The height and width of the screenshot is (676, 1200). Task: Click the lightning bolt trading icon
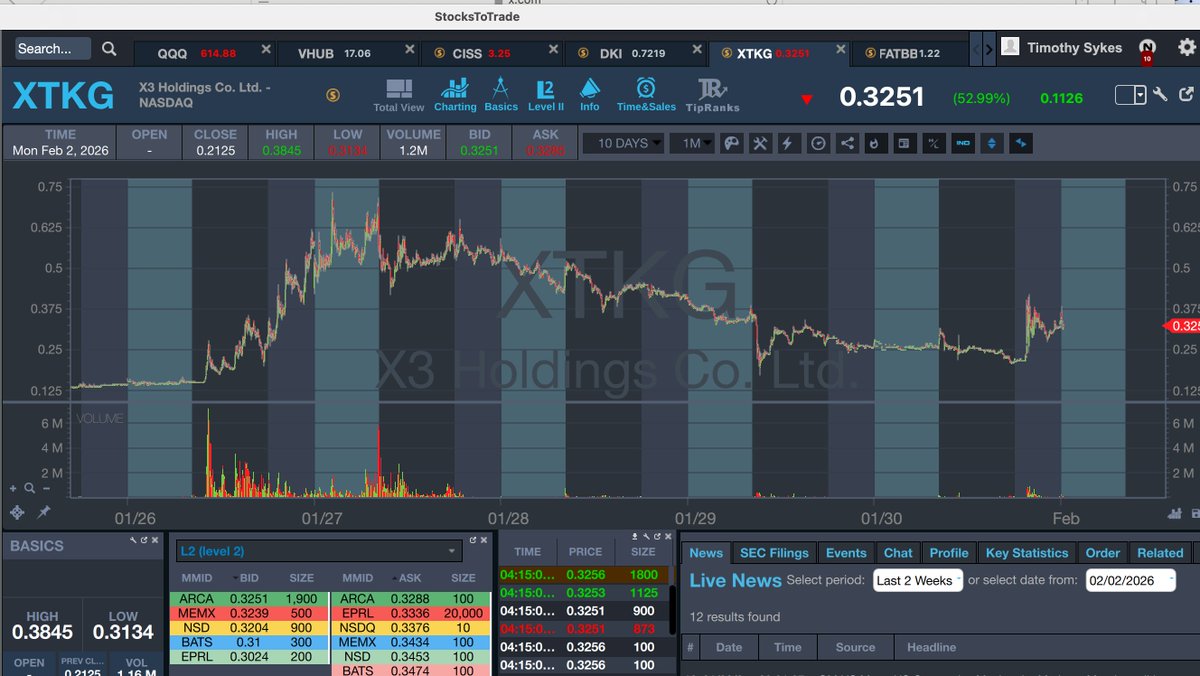788,143
